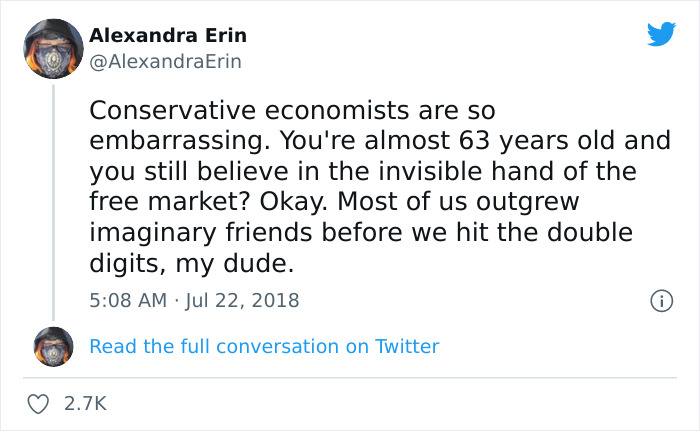700x431 pixels.
Task: Click the tweet line starting "free market?"
Action: click(x=335, y=201)
